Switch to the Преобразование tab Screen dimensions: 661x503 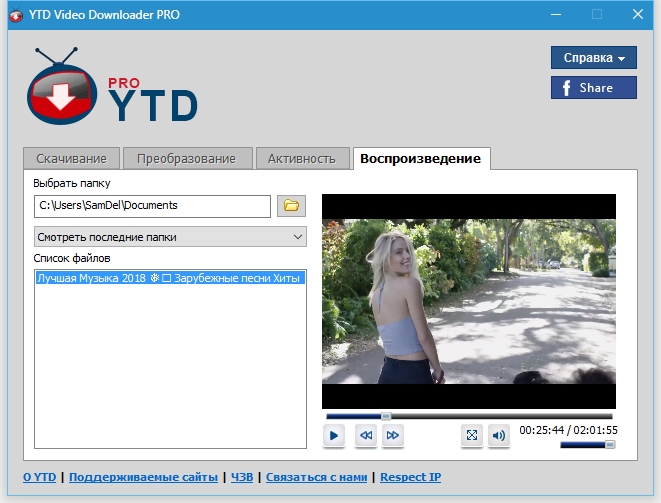187,159
